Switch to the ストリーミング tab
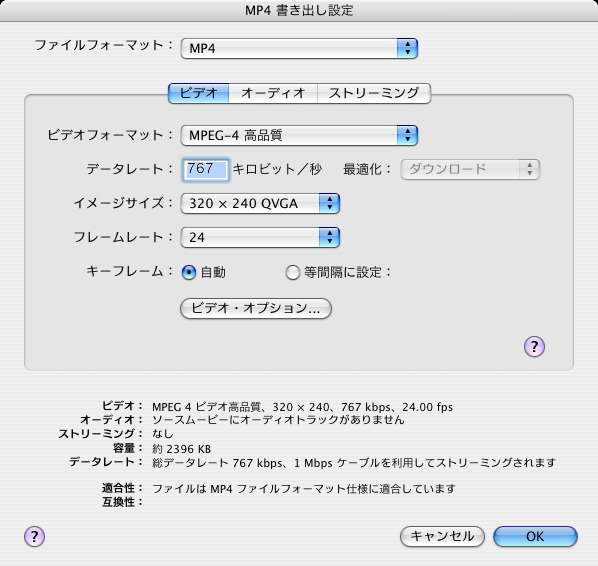The height and width of the screenshot is (566, 598). 374,93
